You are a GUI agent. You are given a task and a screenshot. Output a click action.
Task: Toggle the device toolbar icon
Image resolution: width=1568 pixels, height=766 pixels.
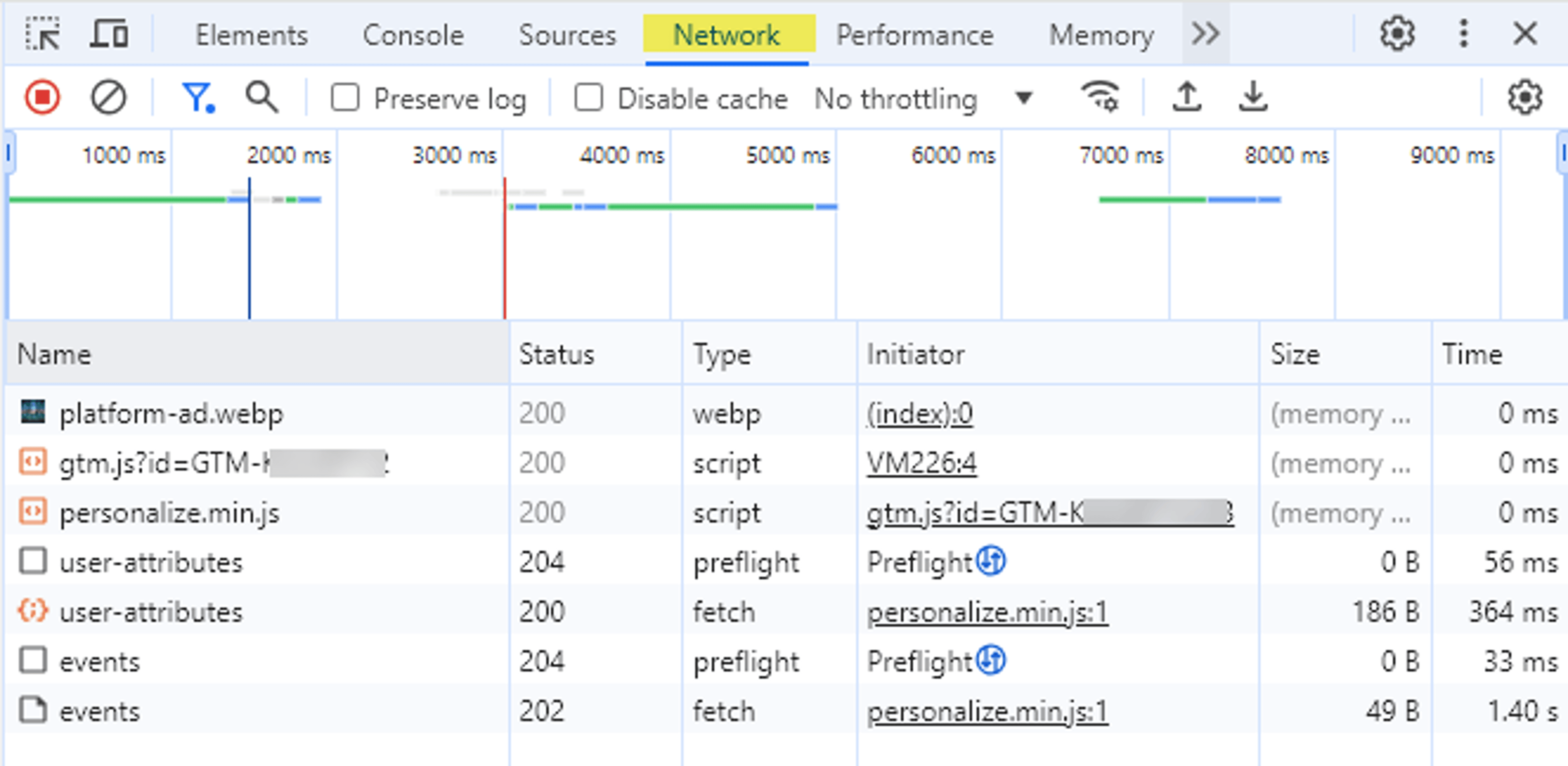coord(109,34)
